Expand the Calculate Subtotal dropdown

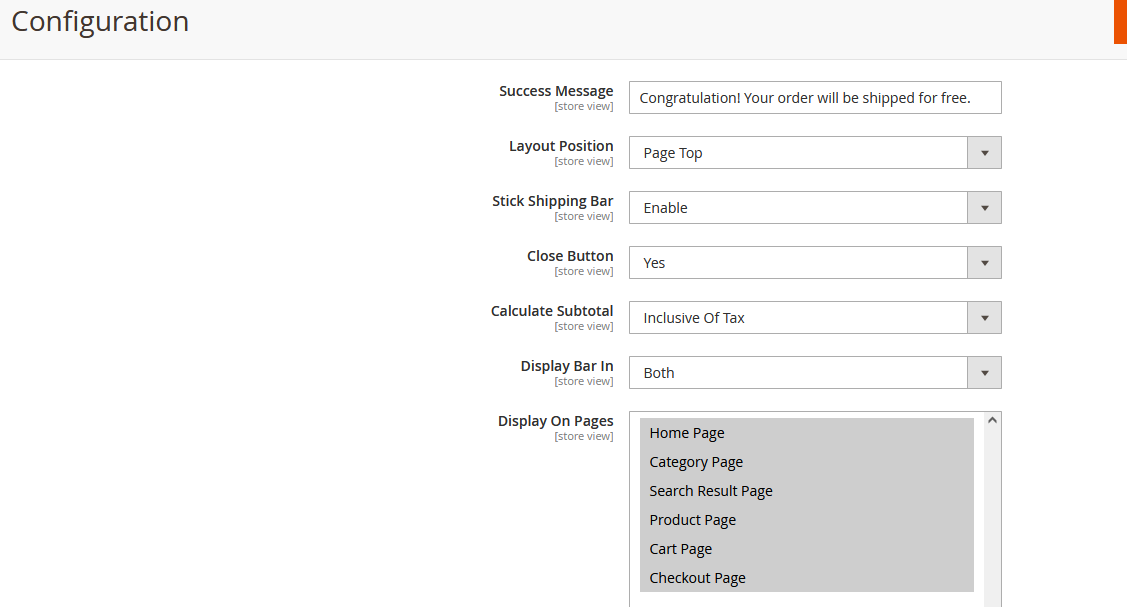(x=814, y=318)
